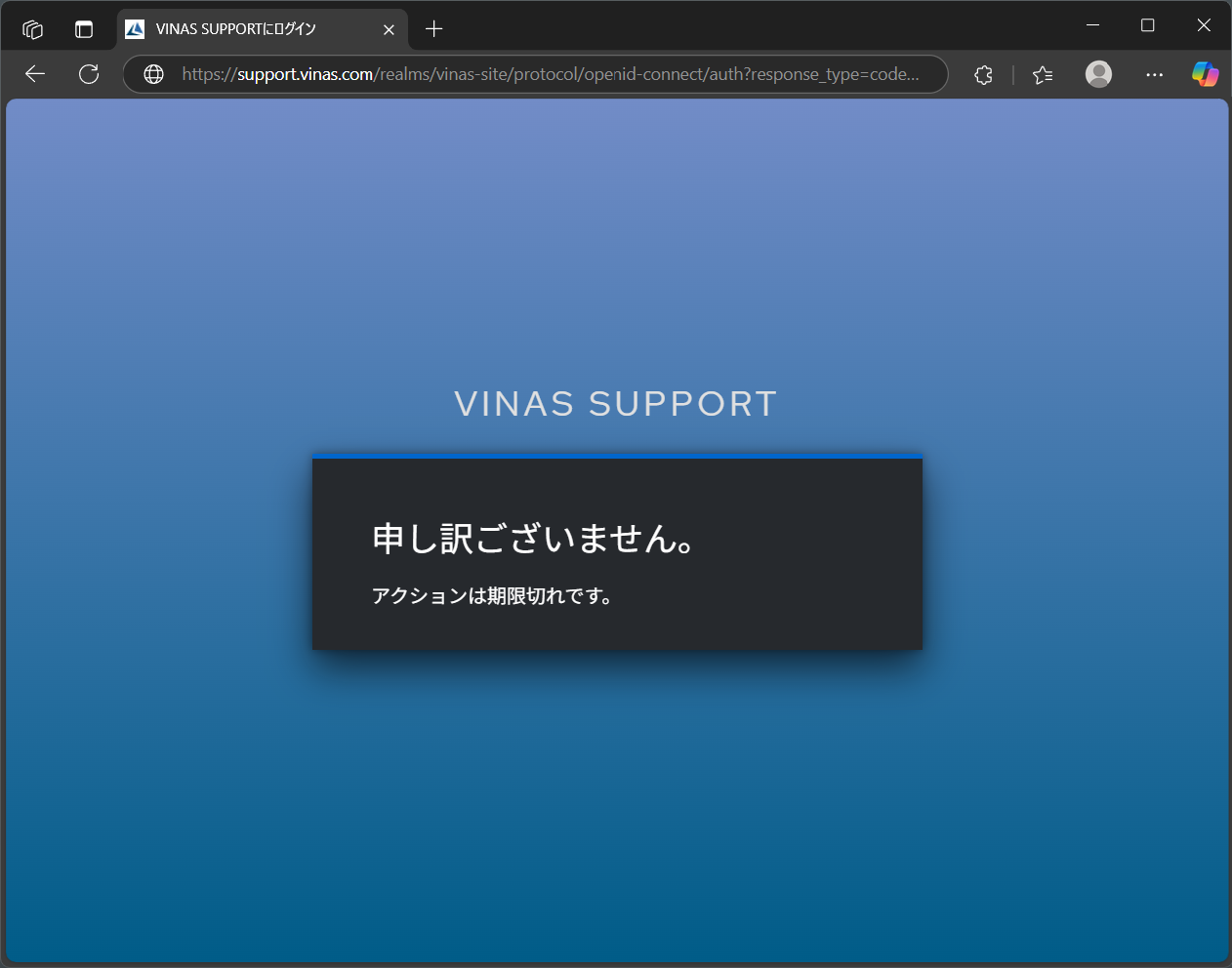Screen dimensions: 1232x968
Task: Click the 申し訳ございません。 message title
Action: click(x=533, y=539)
